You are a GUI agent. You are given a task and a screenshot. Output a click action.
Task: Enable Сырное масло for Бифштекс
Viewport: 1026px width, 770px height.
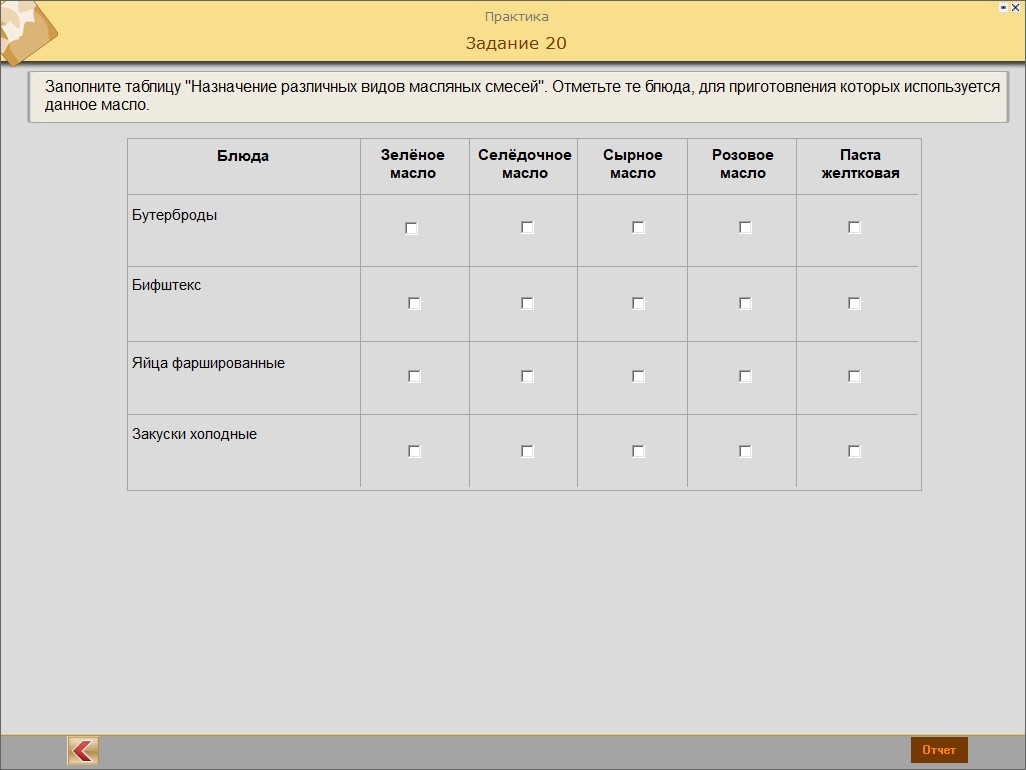tap(638, 303)
